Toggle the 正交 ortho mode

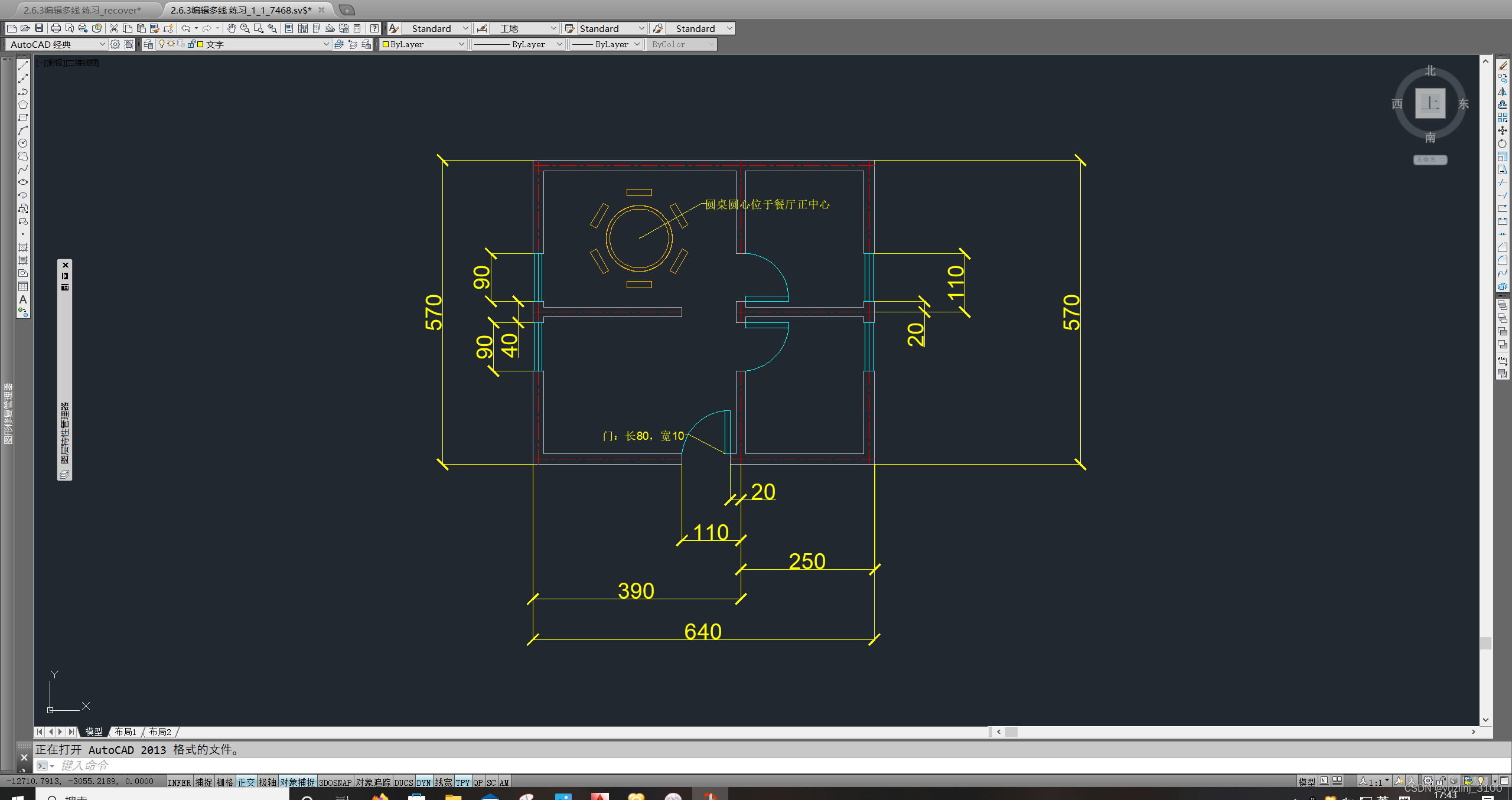246,782
